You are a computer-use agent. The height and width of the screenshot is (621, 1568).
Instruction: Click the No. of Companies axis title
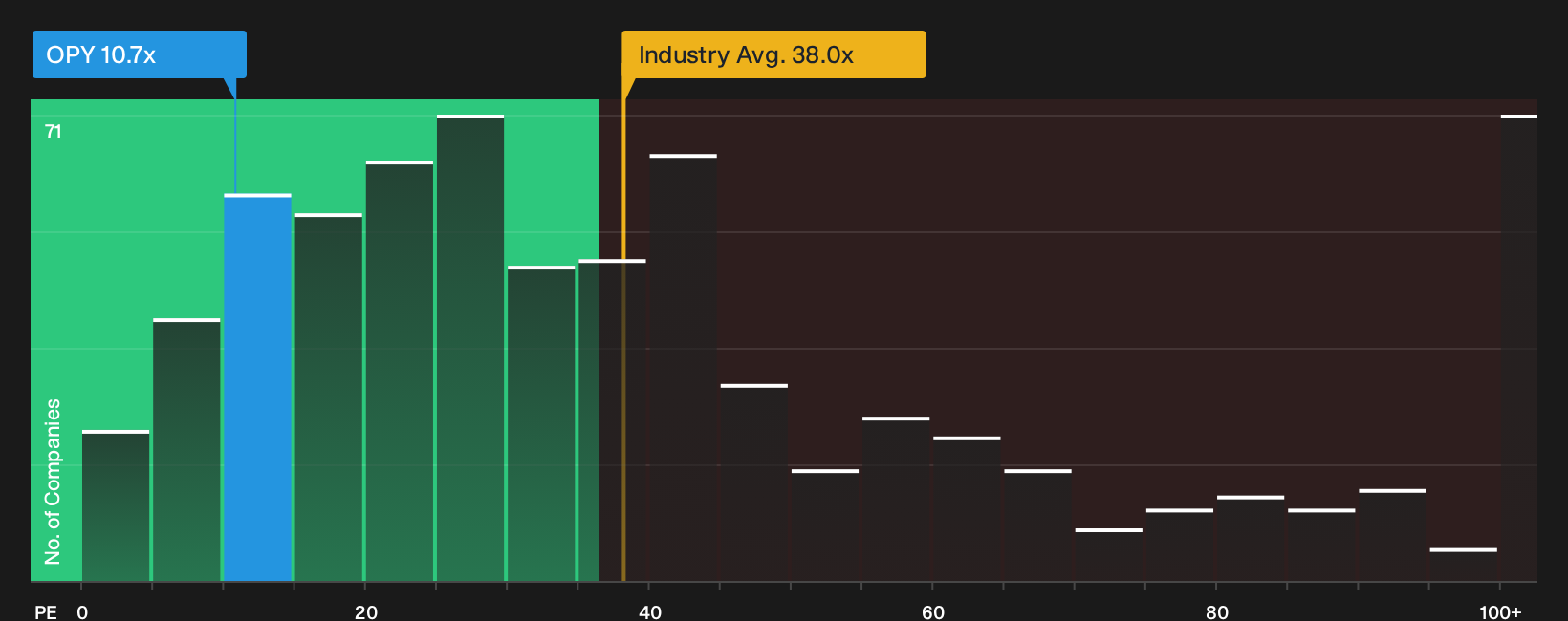[53, 481]
